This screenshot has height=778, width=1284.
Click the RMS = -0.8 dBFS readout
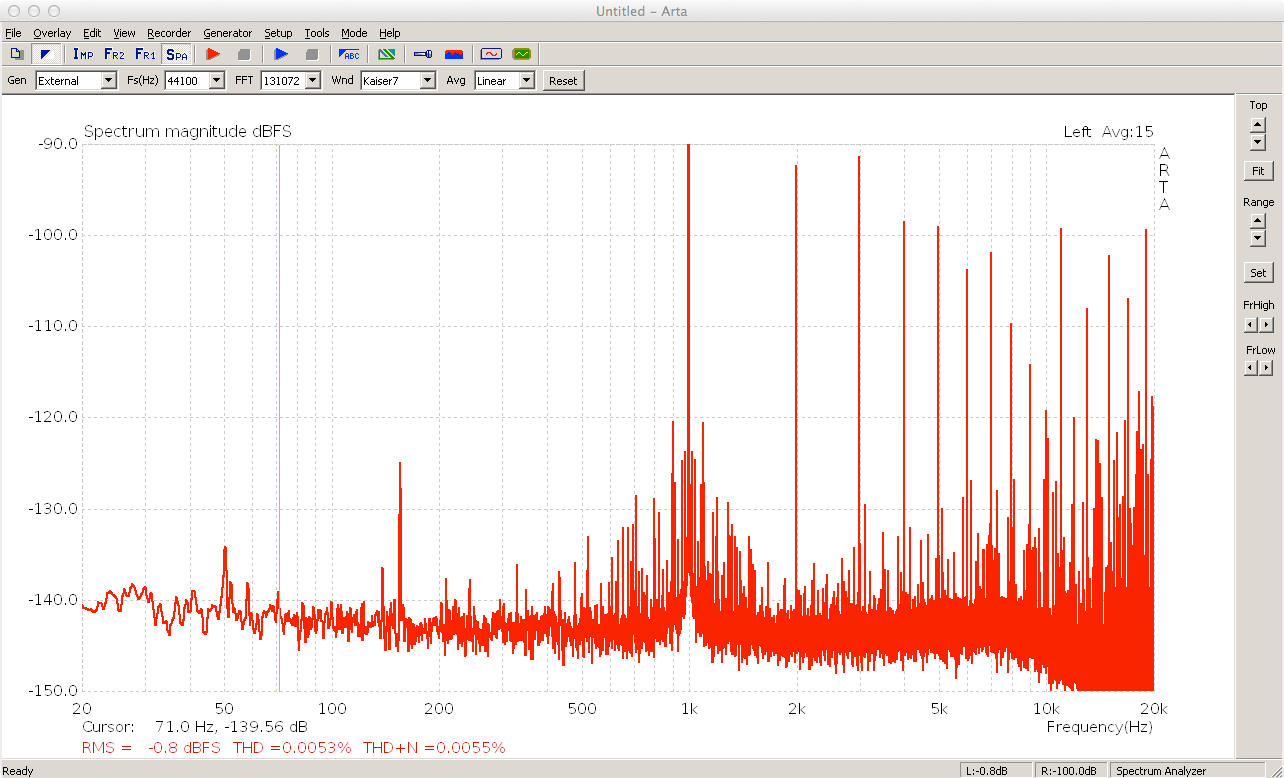(x=152, y=747)
